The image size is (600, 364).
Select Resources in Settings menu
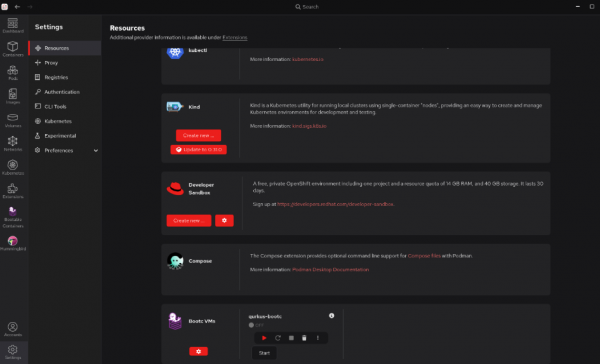(65, 48)
